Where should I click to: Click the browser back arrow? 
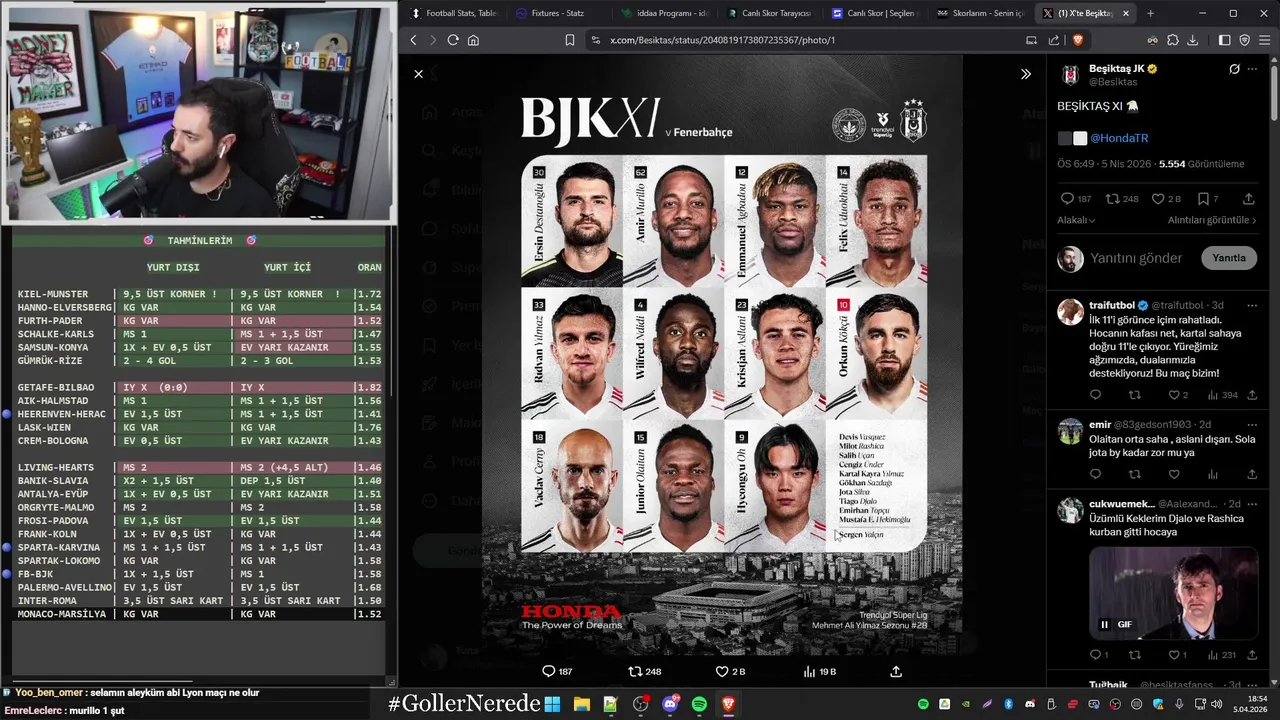click(413, 40)
